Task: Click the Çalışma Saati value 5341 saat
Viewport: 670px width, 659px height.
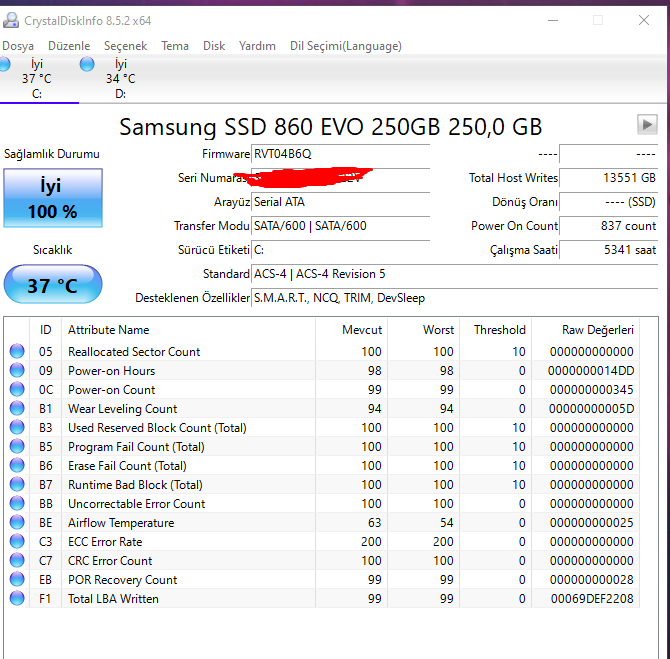Action: (608, 250)
